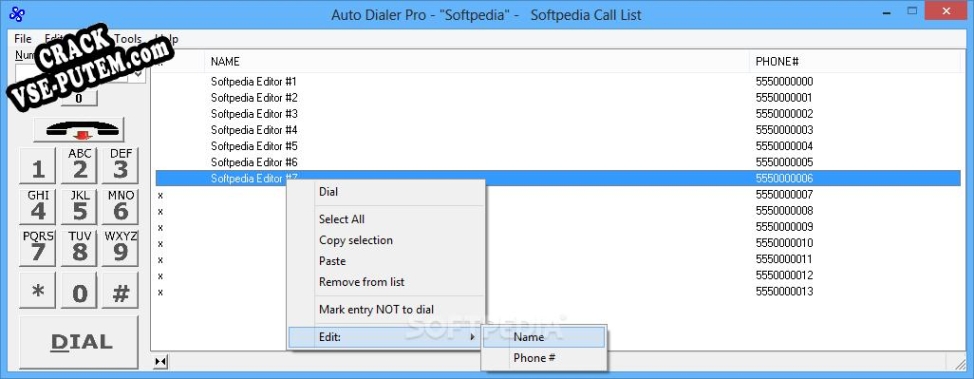The width and height of the screenshot is (974, 379).
Task: Select Mark entry NOT to dial
Action: click(x=386, y=309)
